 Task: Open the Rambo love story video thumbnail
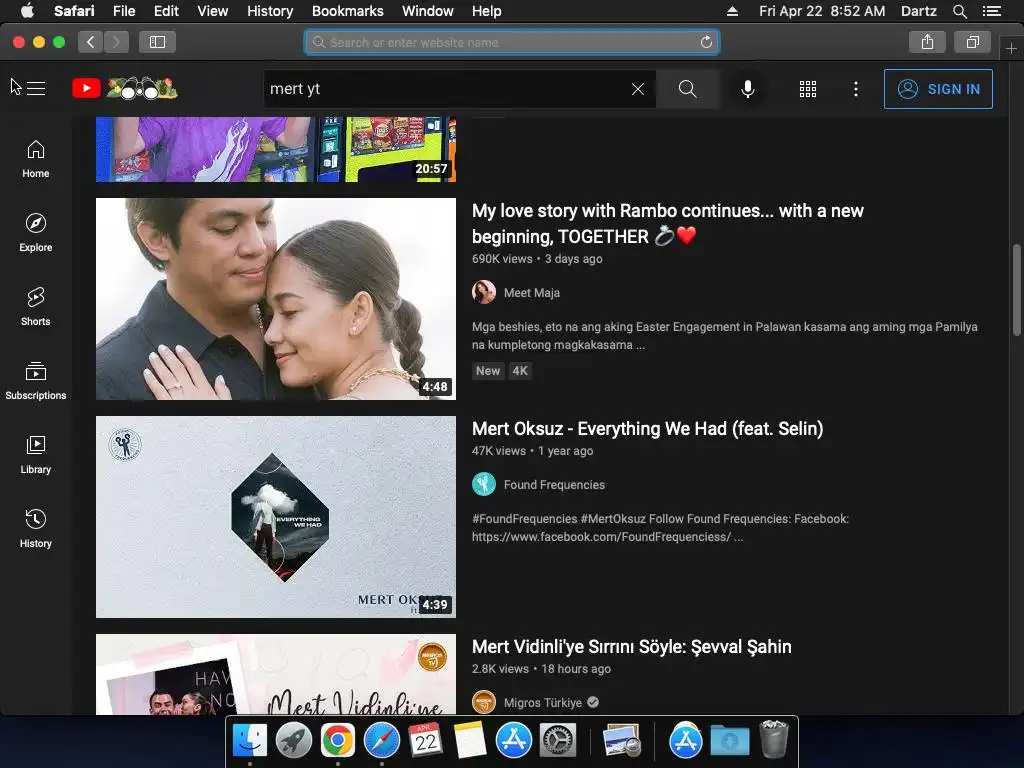point(276,299)
